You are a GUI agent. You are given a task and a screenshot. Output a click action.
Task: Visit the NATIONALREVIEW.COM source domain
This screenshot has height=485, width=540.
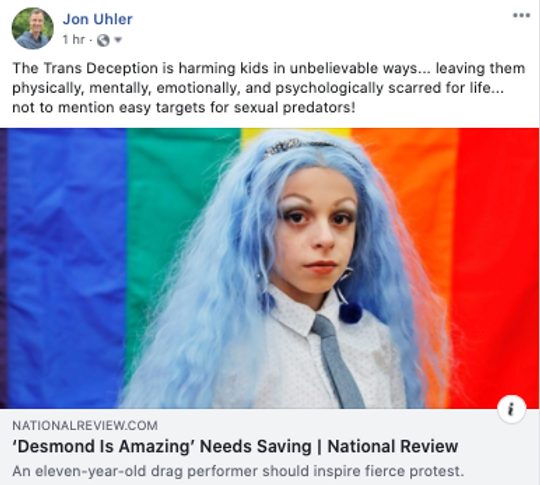(85, 425)
